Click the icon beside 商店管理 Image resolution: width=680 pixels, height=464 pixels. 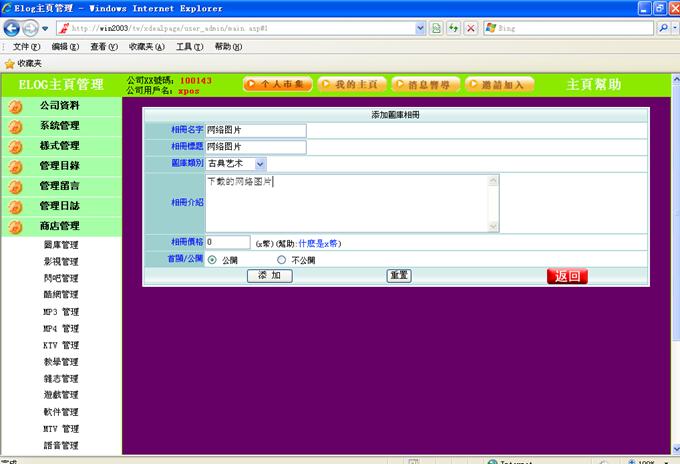(x=15, y=227)
